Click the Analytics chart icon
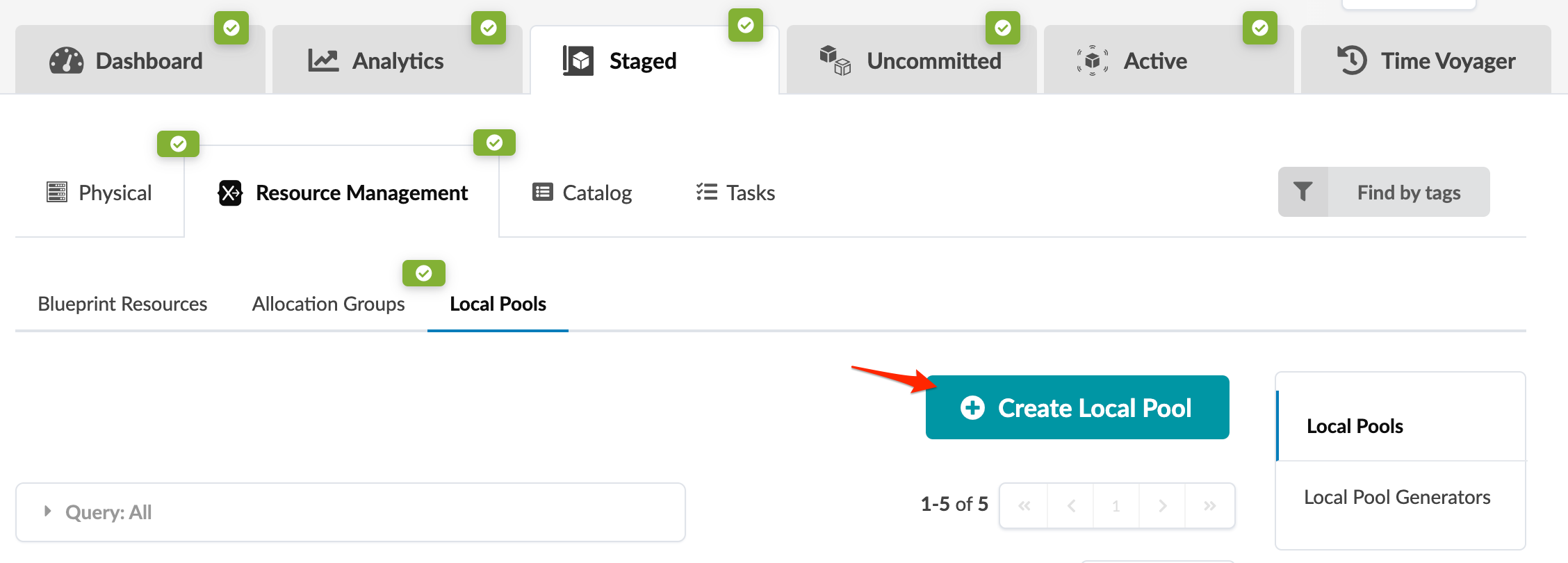This screenshot has width=1568, height=563. (323, 61)
